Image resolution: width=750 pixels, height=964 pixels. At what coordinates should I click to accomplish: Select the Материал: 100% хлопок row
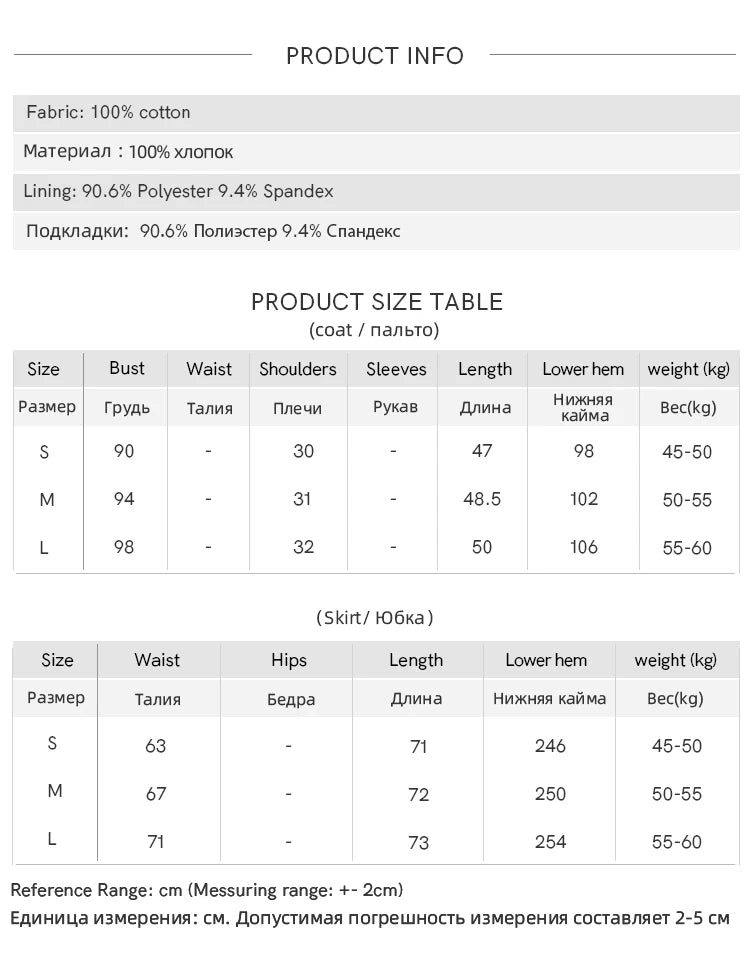click(376, 152)
